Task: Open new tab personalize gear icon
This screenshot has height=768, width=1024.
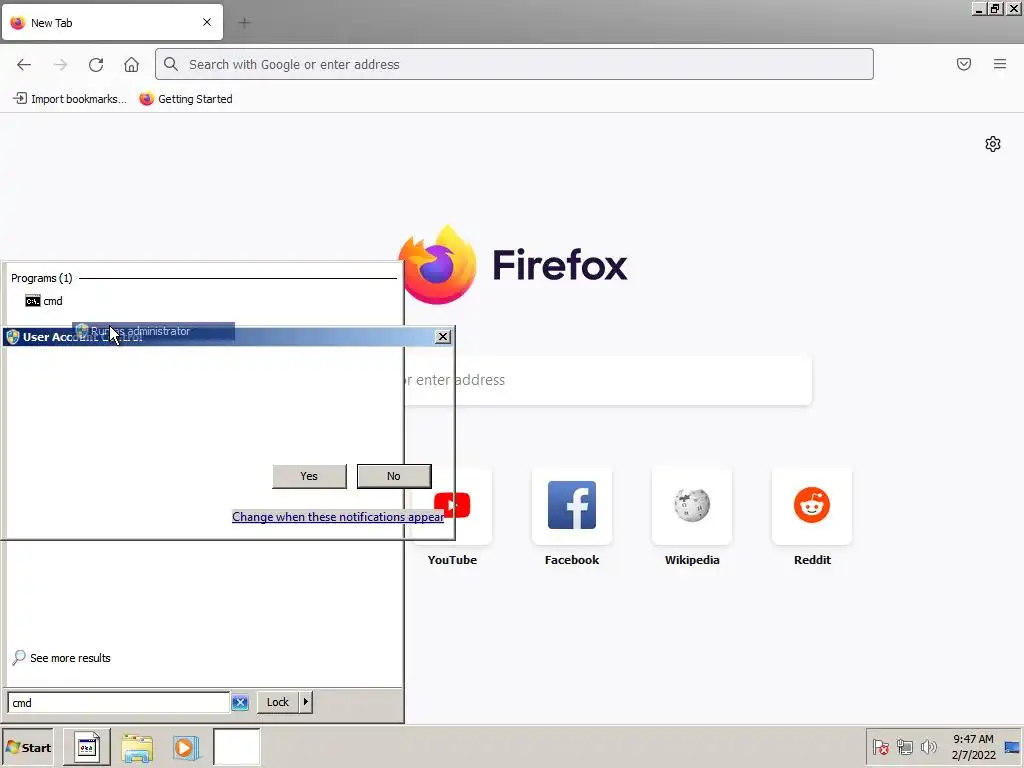Action: pos(993,144)
